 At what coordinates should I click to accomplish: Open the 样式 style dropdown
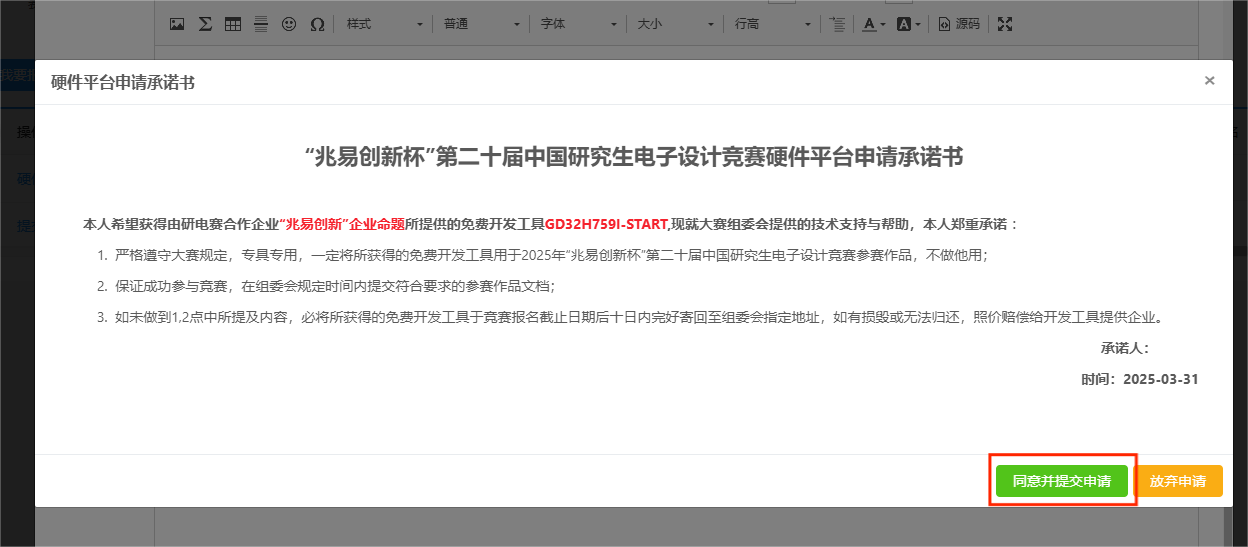pos(385,24)
